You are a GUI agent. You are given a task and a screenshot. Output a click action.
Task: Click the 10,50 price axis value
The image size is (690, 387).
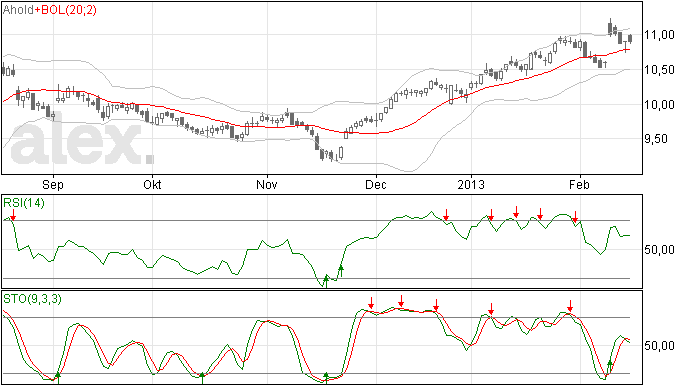pos(659,70)
